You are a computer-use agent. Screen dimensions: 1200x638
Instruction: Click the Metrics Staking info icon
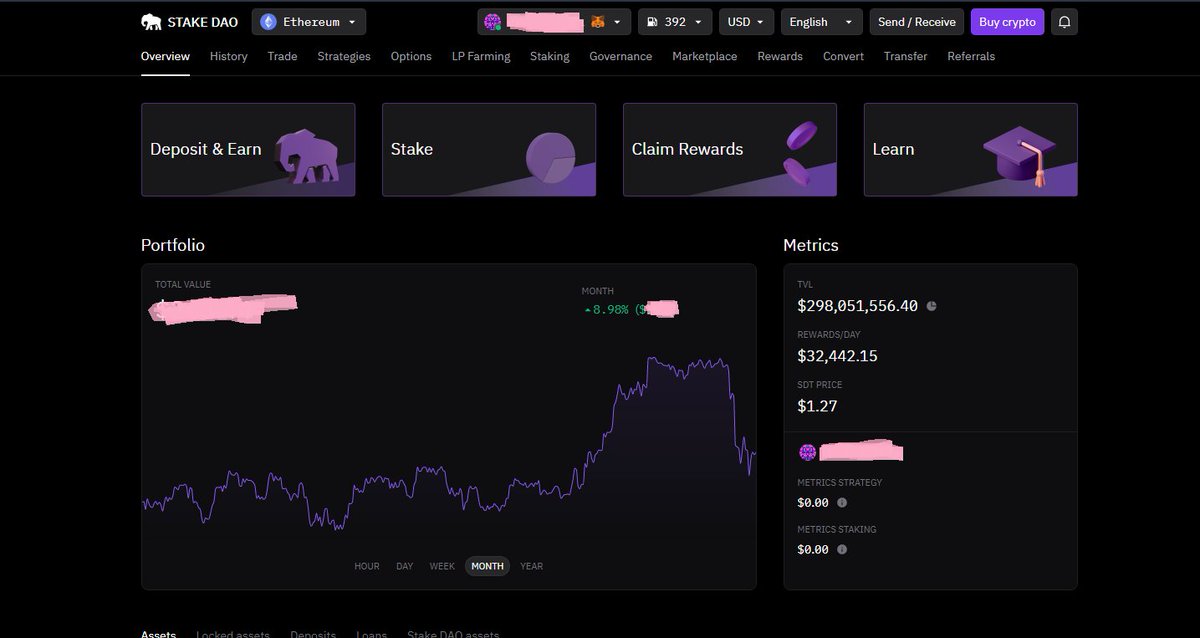(841, 549)
